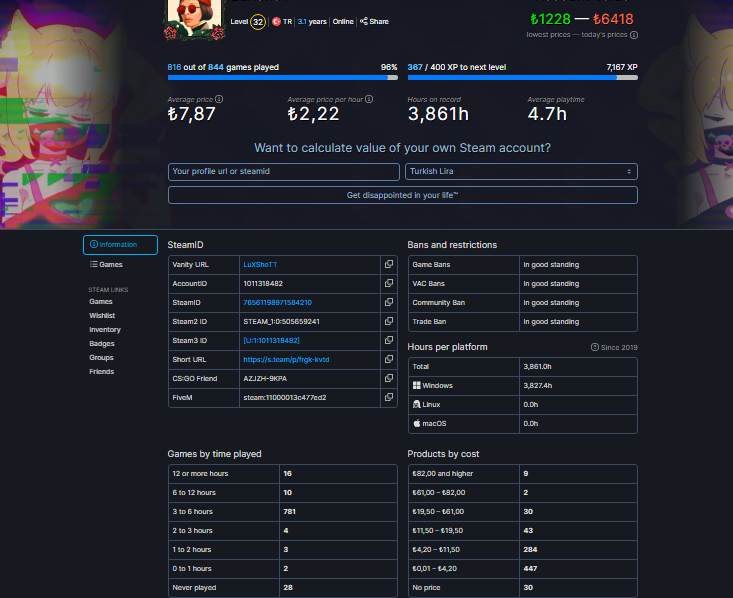Click the games played progress bar
Screen dimensions: 733x598
coord(283,78)
